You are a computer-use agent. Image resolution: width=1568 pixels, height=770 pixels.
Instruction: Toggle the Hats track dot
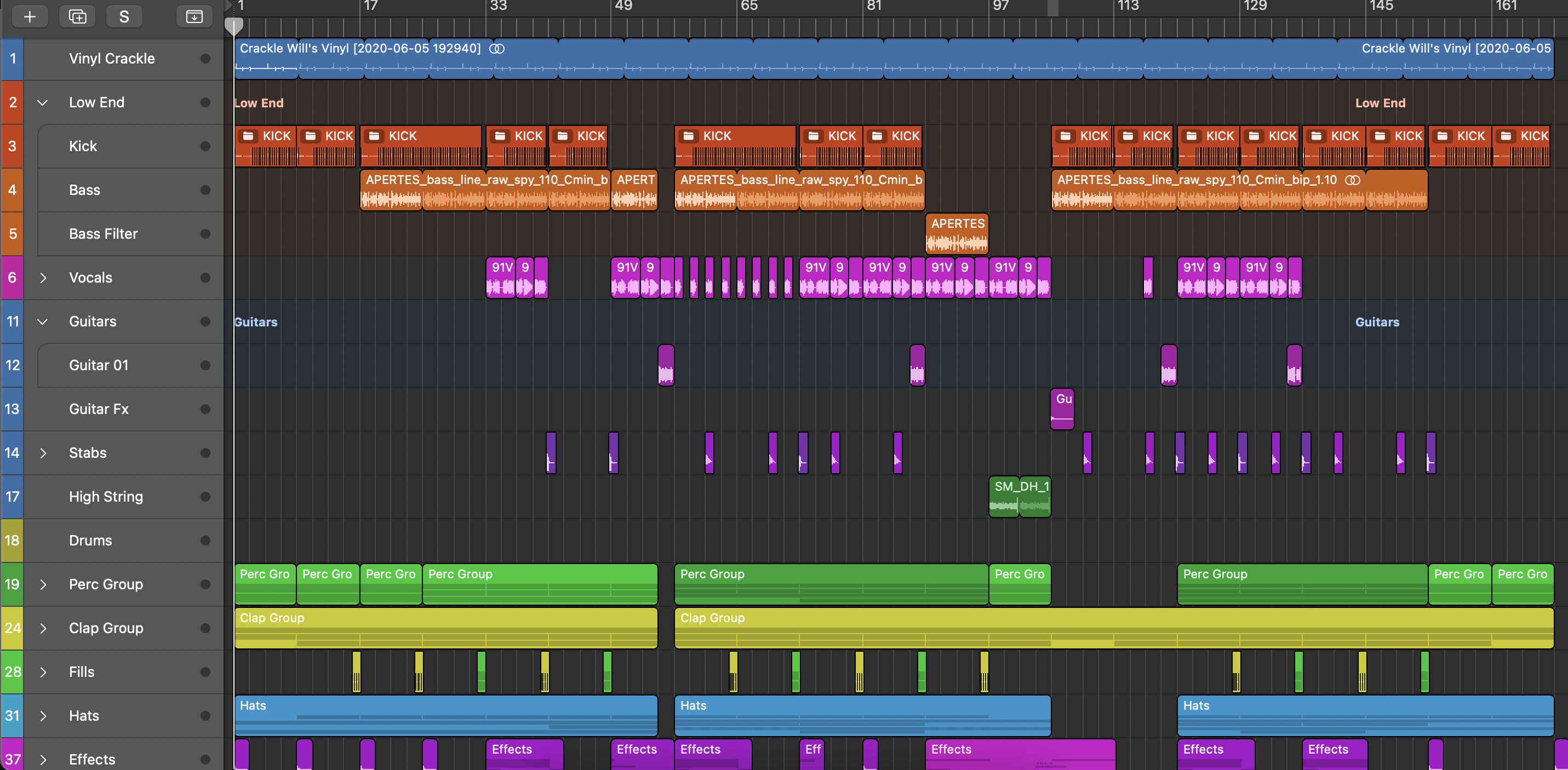click(205, 716)
